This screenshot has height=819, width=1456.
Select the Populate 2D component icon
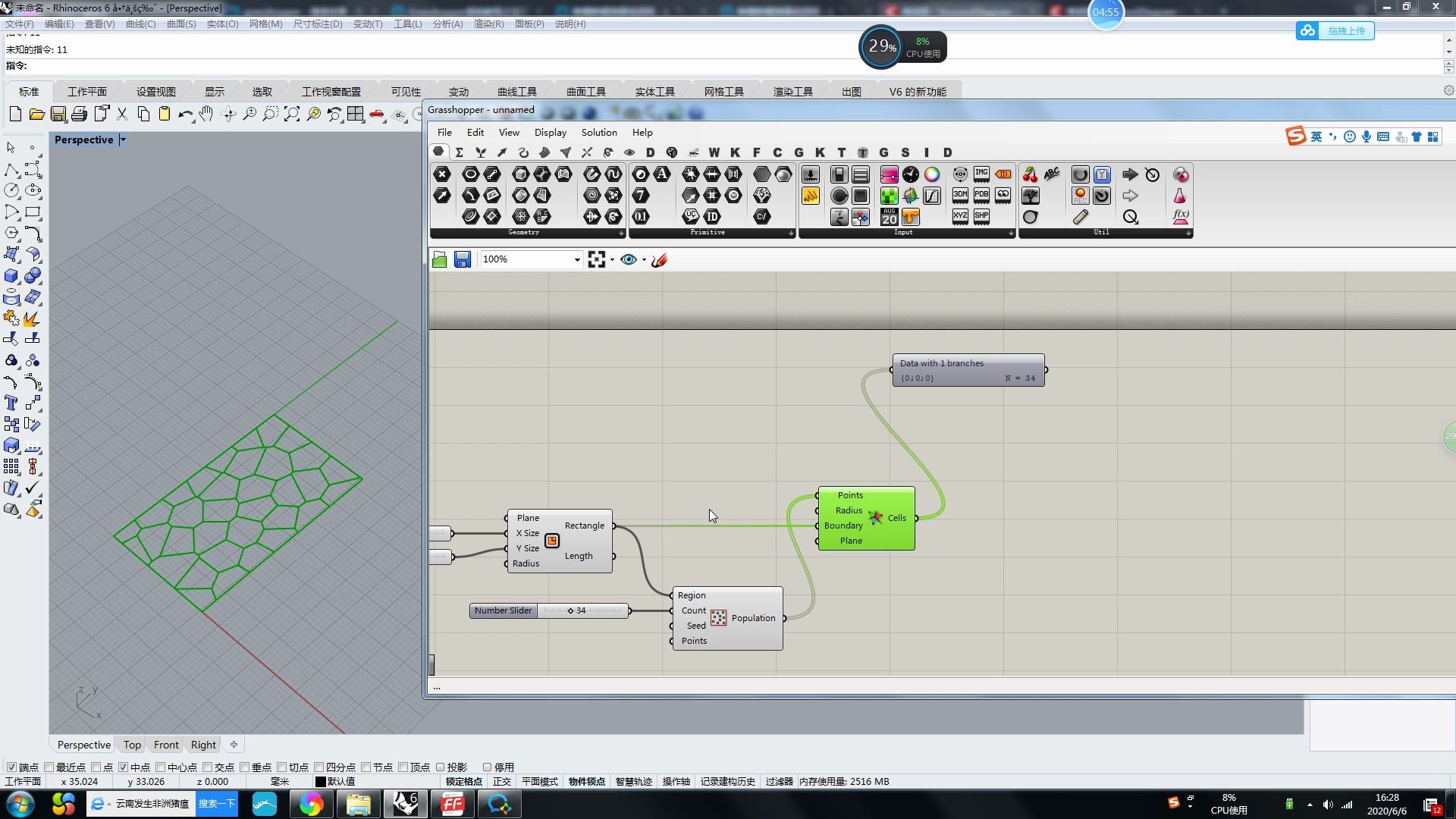[718, 618]
